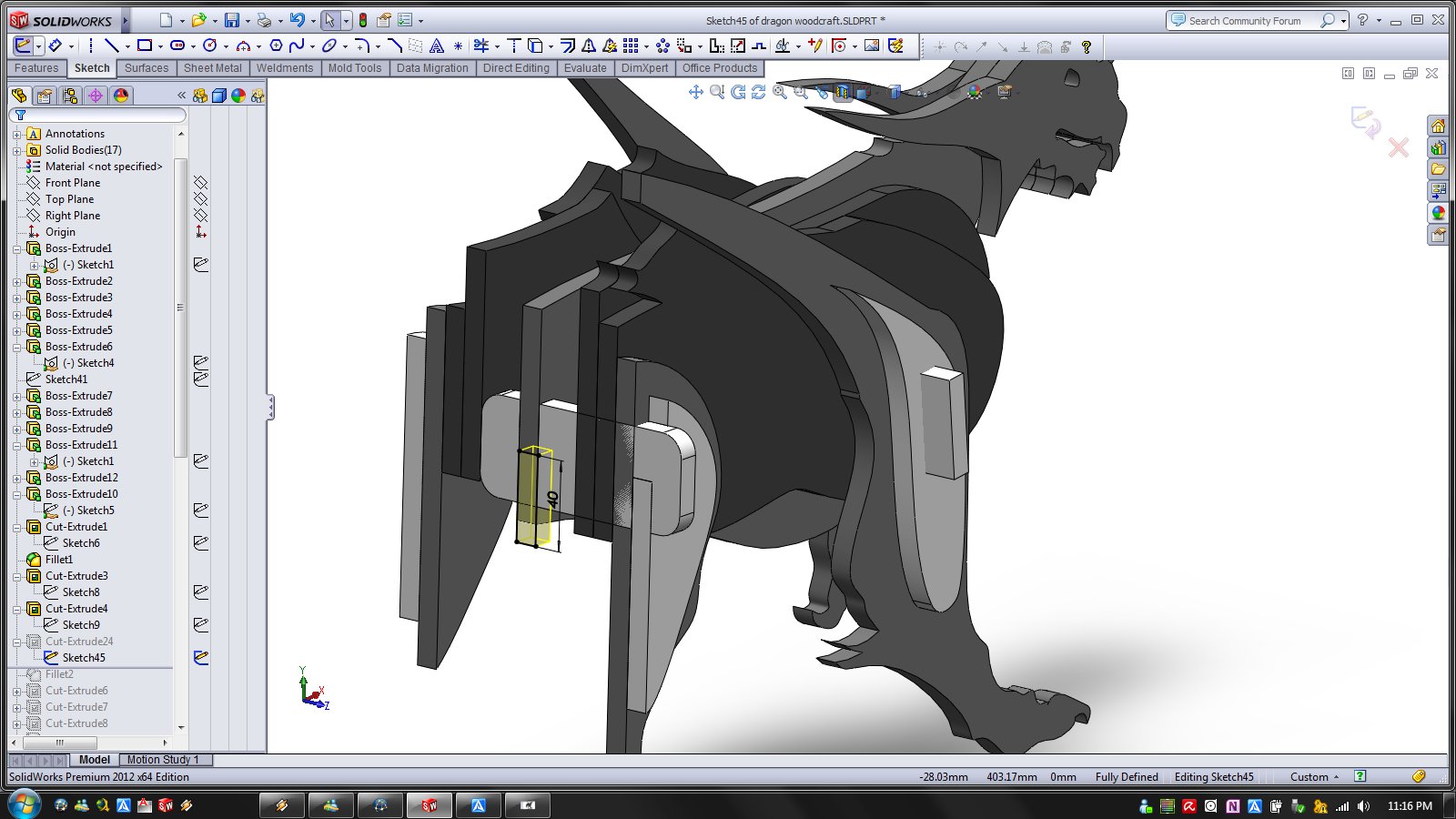Select the Line sketch tool
Screen dimensions: 1456x819
click(x=111, y=45)
